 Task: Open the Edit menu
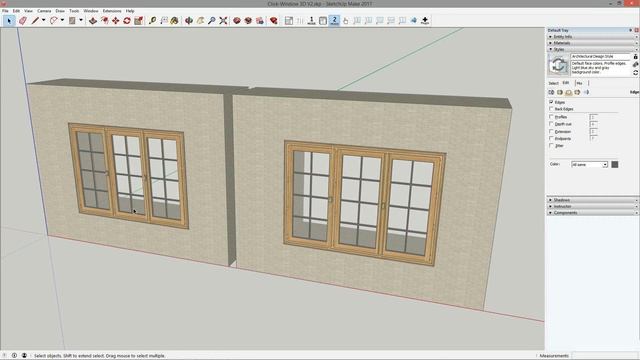[x=16, y=11]
